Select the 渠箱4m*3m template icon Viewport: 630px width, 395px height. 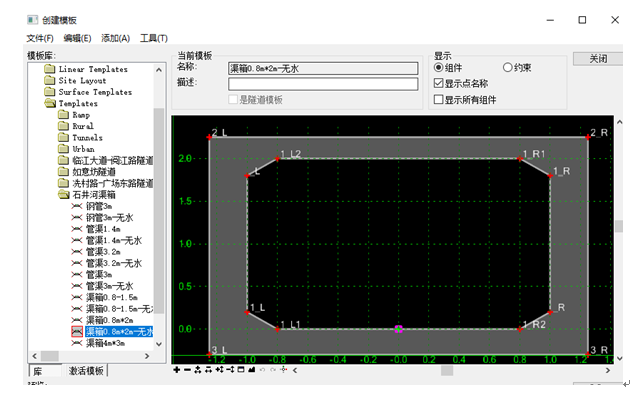click(77, 343)
